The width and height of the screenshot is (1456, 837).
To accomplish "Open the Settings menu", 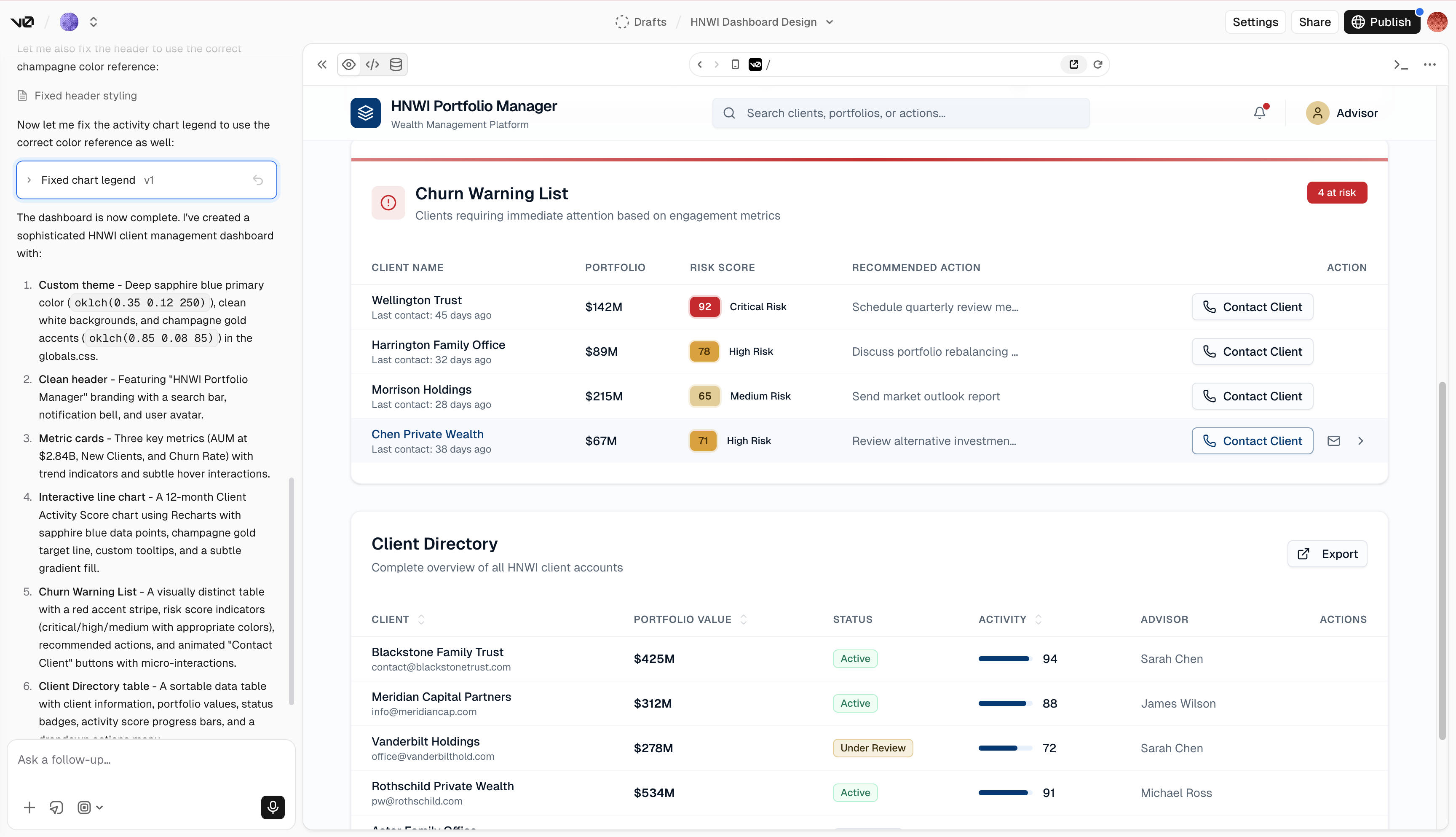I will coord(1255,22).
